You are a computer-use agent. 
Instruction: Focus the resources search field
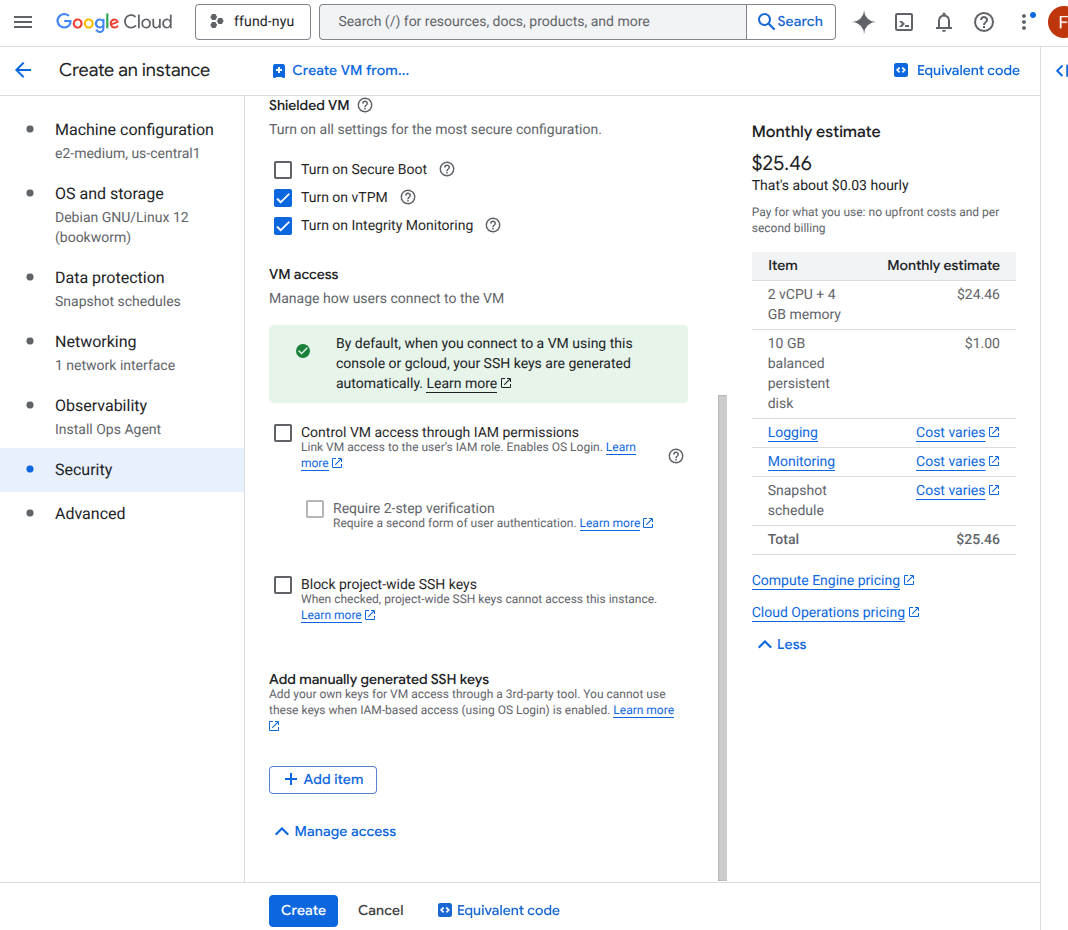[x=532, y=22]
